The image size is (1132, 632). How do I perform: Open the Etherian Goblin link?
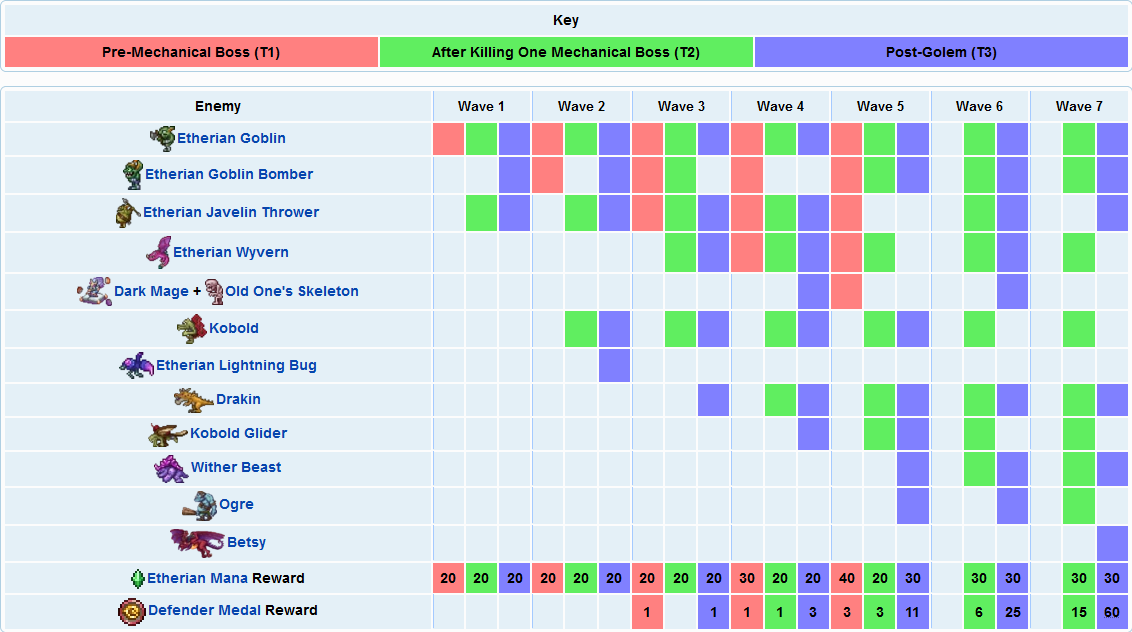[x=231, y=138]
